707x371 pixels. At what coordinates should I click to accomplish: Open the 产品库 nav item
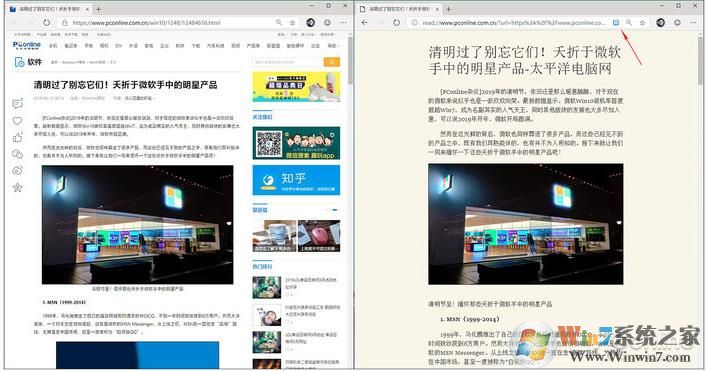point(253,46)
